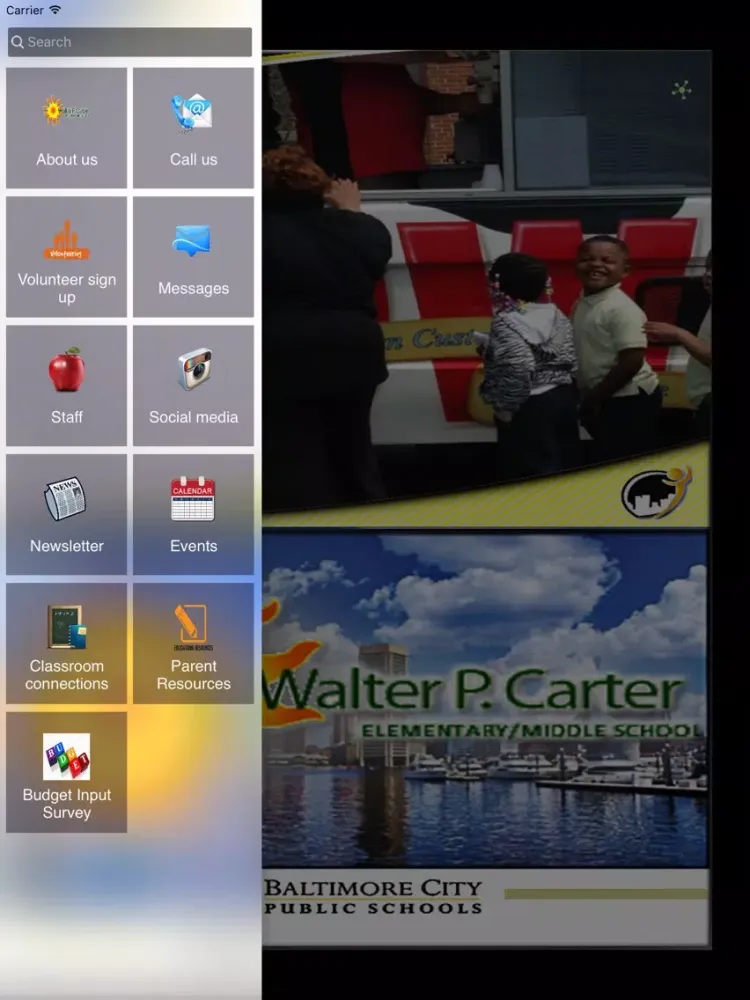Click the Carrier status text
The width and height of the screenshot is (750, 1000).
click(x=25, y=10)
